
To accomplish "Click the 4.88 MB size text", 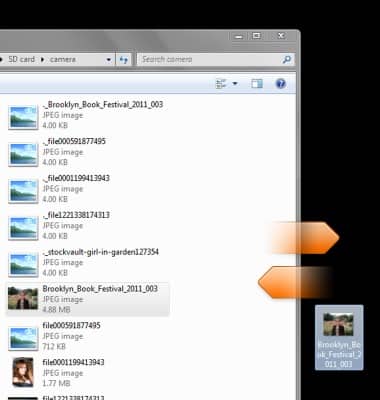I will pos(56,310).
